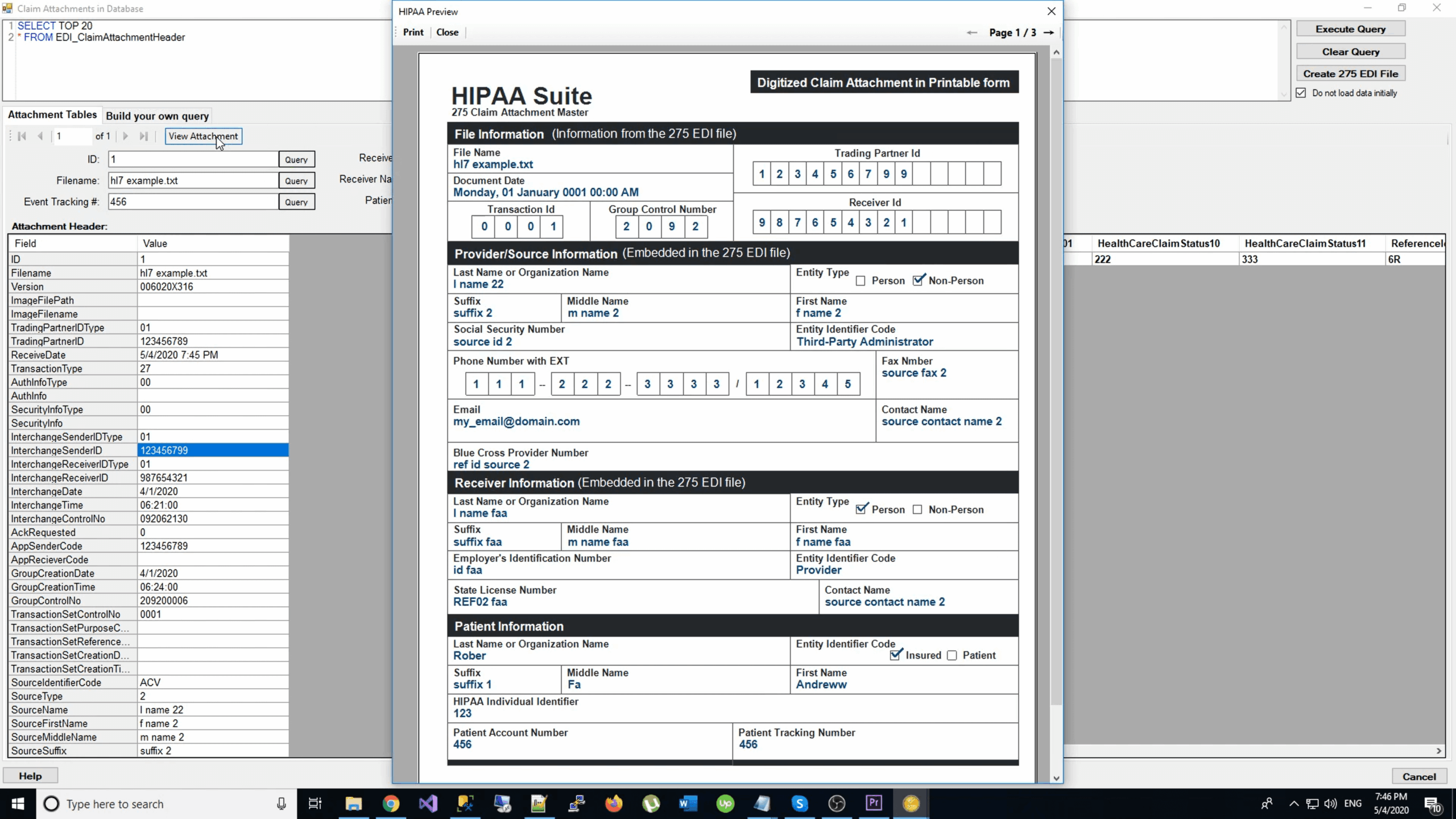This screenshot has height=819, width=1456.
Task: Click Query button next to Filename field
Action: coord(296,181)
